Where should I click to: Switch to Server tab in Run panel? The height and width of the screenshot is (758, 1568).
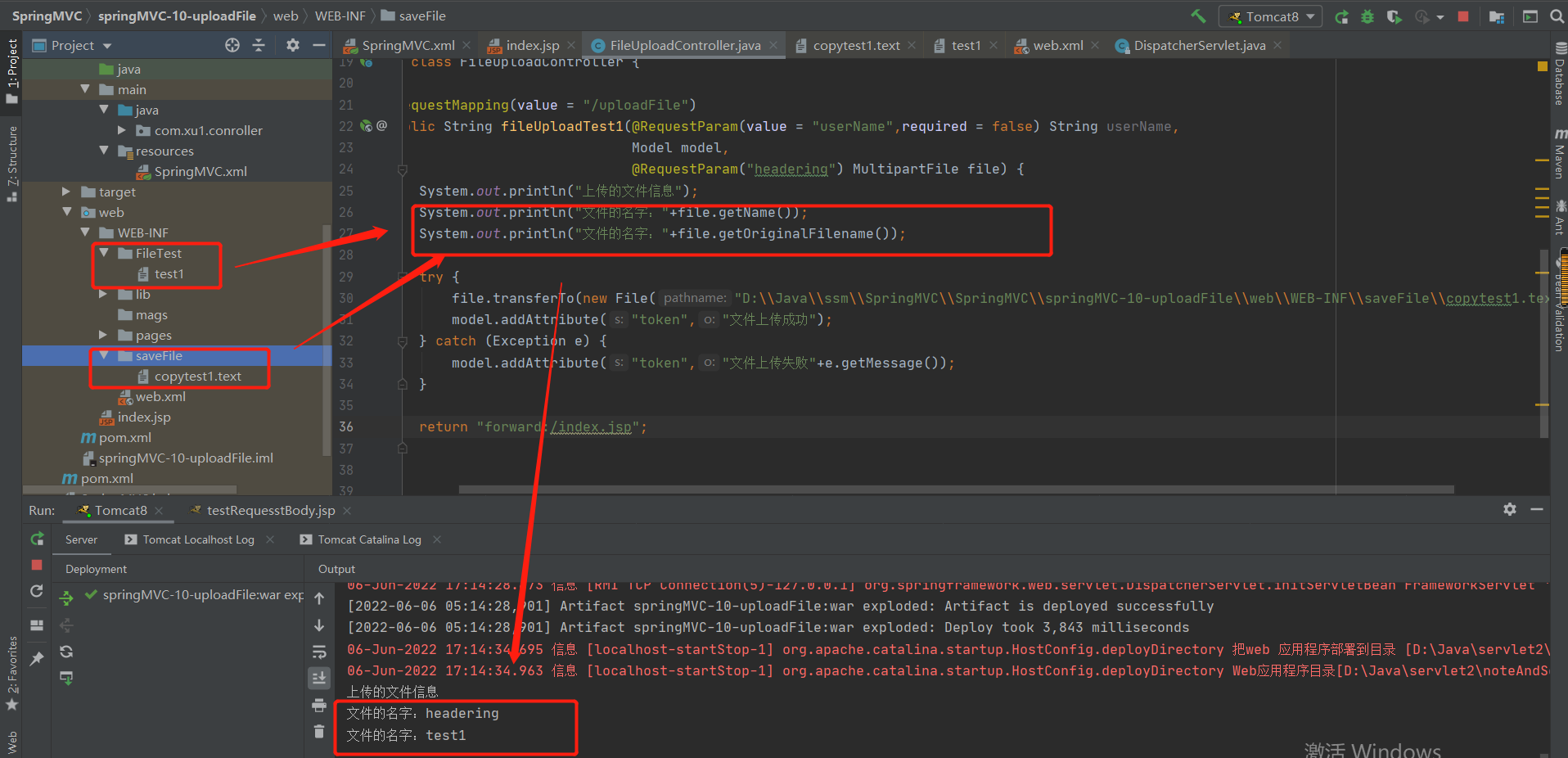click(x=81, y=539)
